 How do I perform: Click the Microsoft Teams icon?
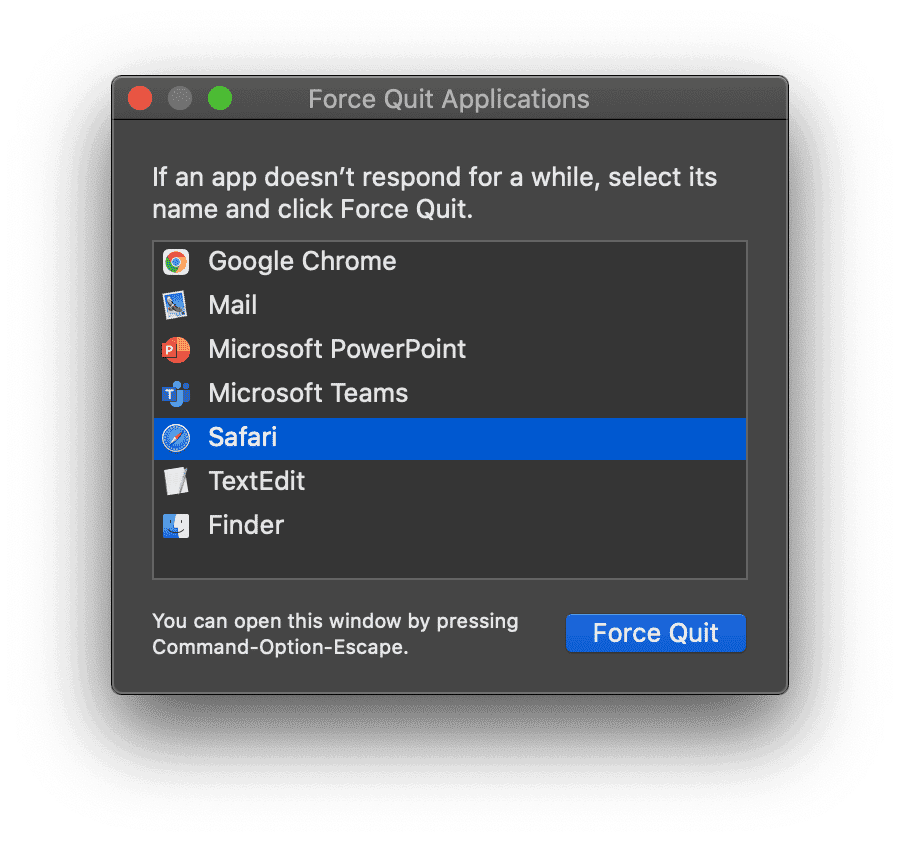coord(176,393)
